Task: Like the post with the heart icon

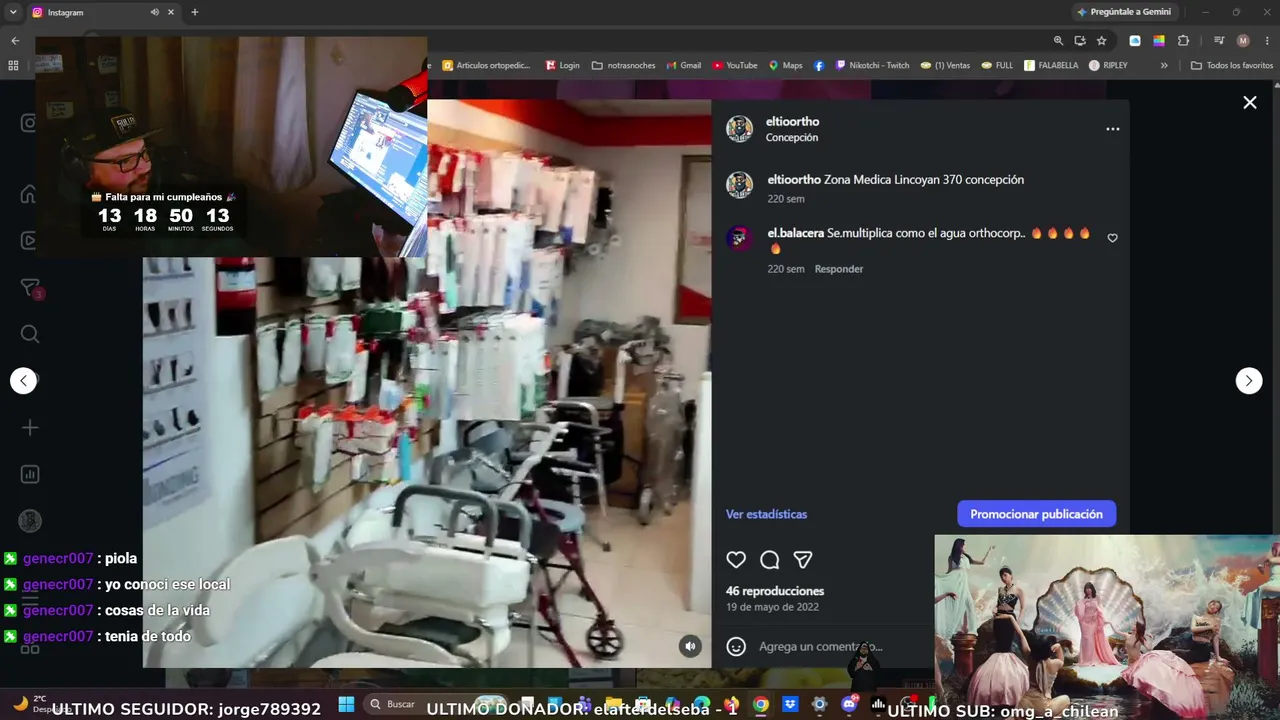Action: (x=736, y=560)
